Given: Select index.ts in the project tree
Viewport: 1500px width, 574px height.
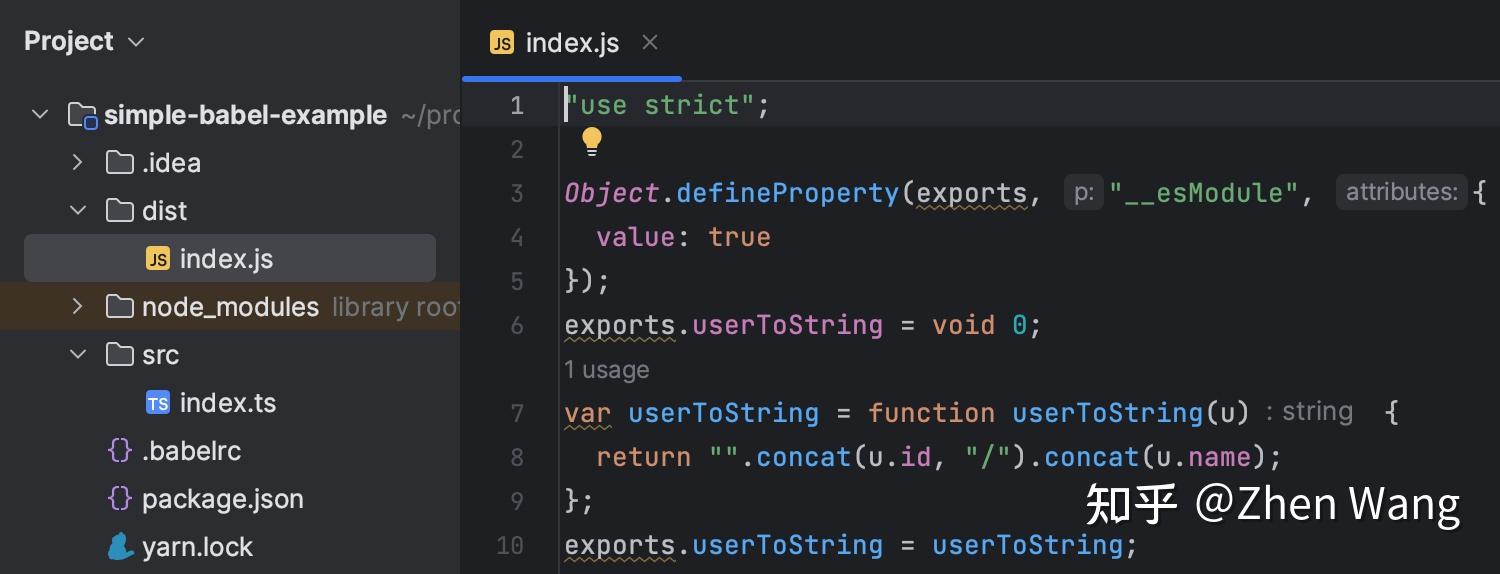Looking at the screenshot, I should [227, 403].
